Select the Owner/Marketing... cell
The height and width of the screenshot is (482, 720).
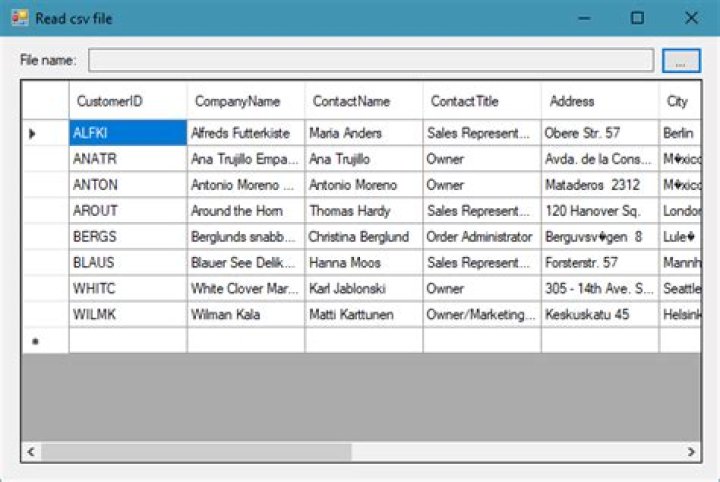click(x=482, y=314)
